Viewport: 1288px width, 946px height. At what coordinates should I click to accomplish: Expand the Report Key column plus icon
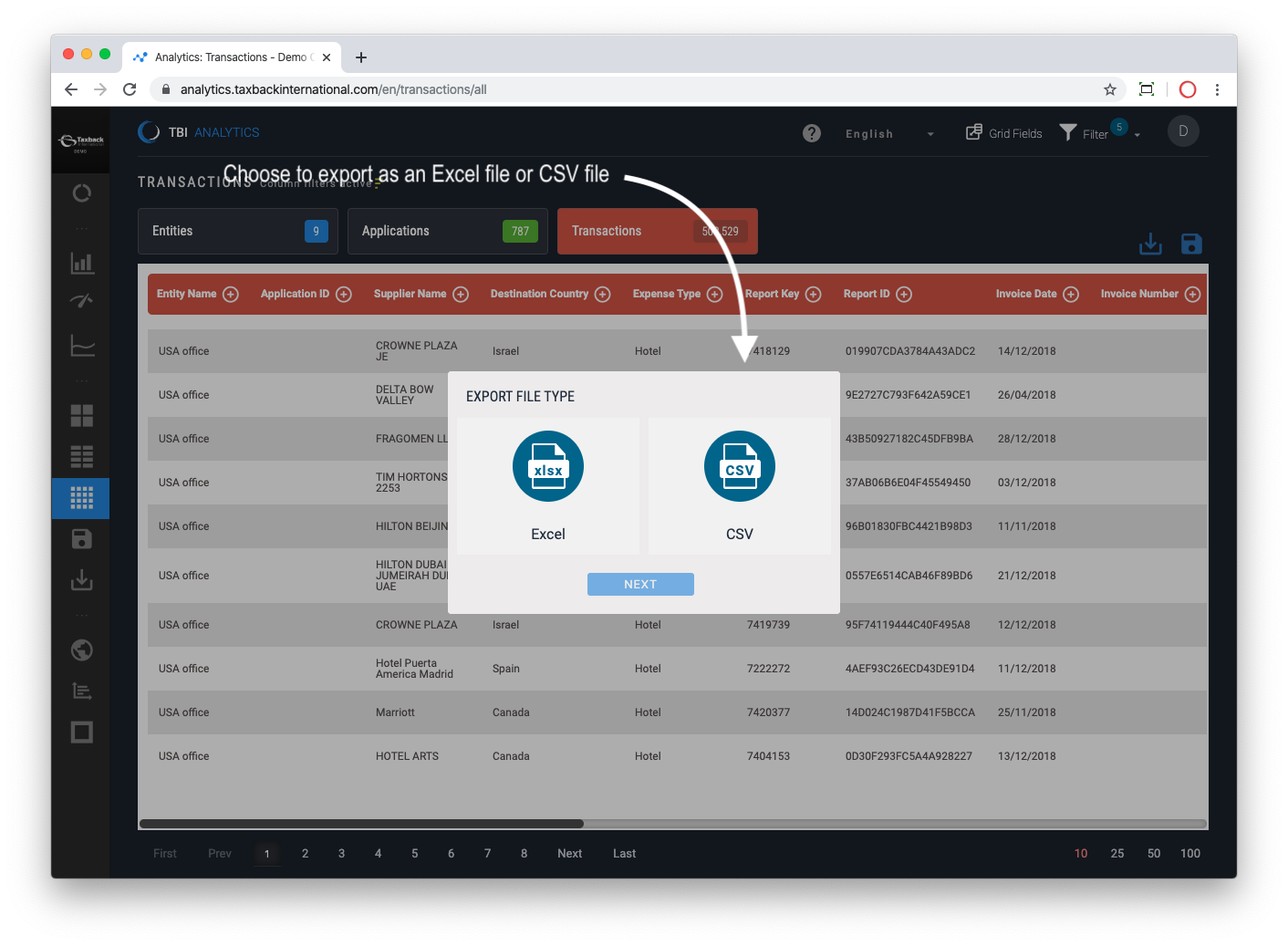point(814,294)
